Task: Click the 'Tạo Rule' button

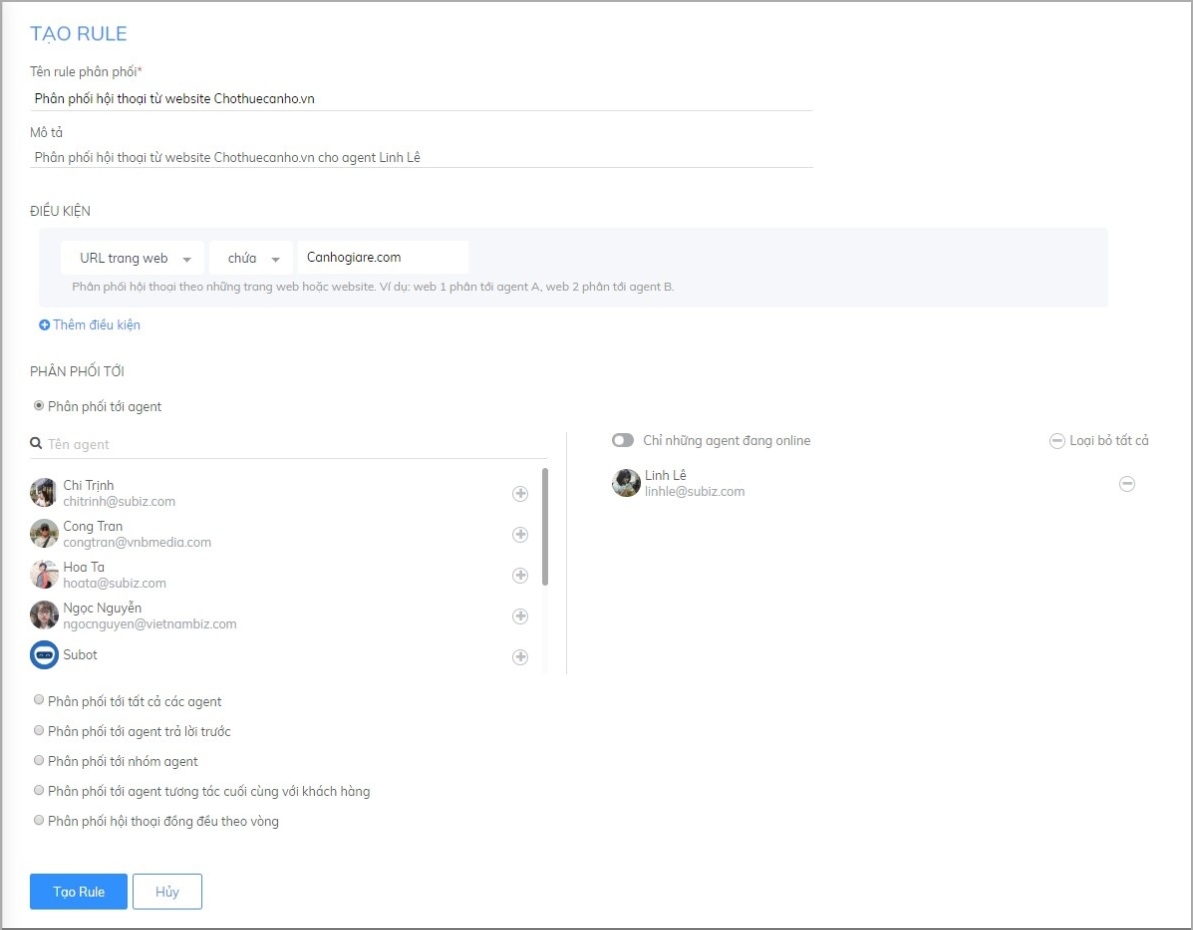Action: click(x=78, y=892)
